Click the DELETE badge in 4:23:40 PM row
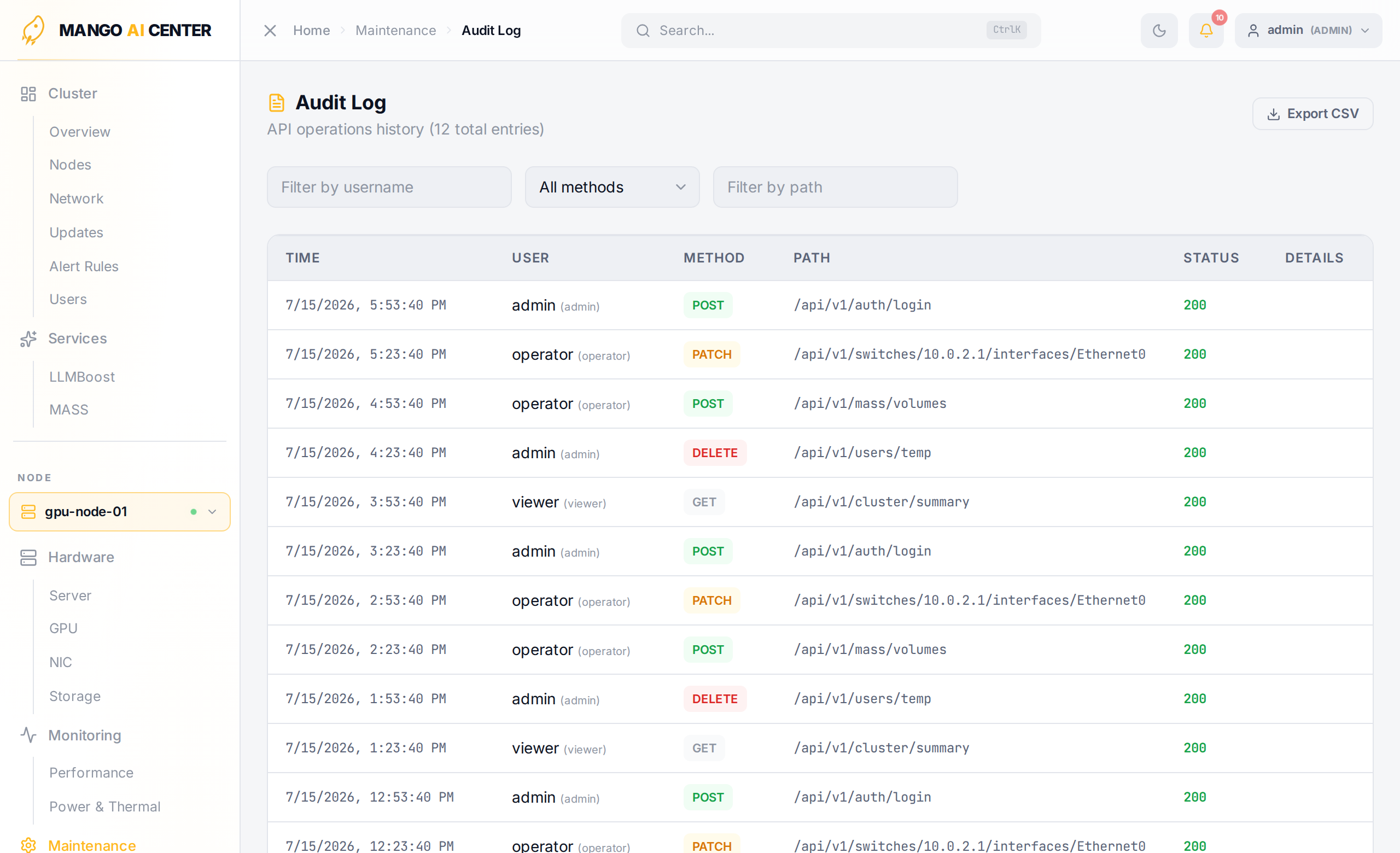1400x853 pixels. [714, 453]
